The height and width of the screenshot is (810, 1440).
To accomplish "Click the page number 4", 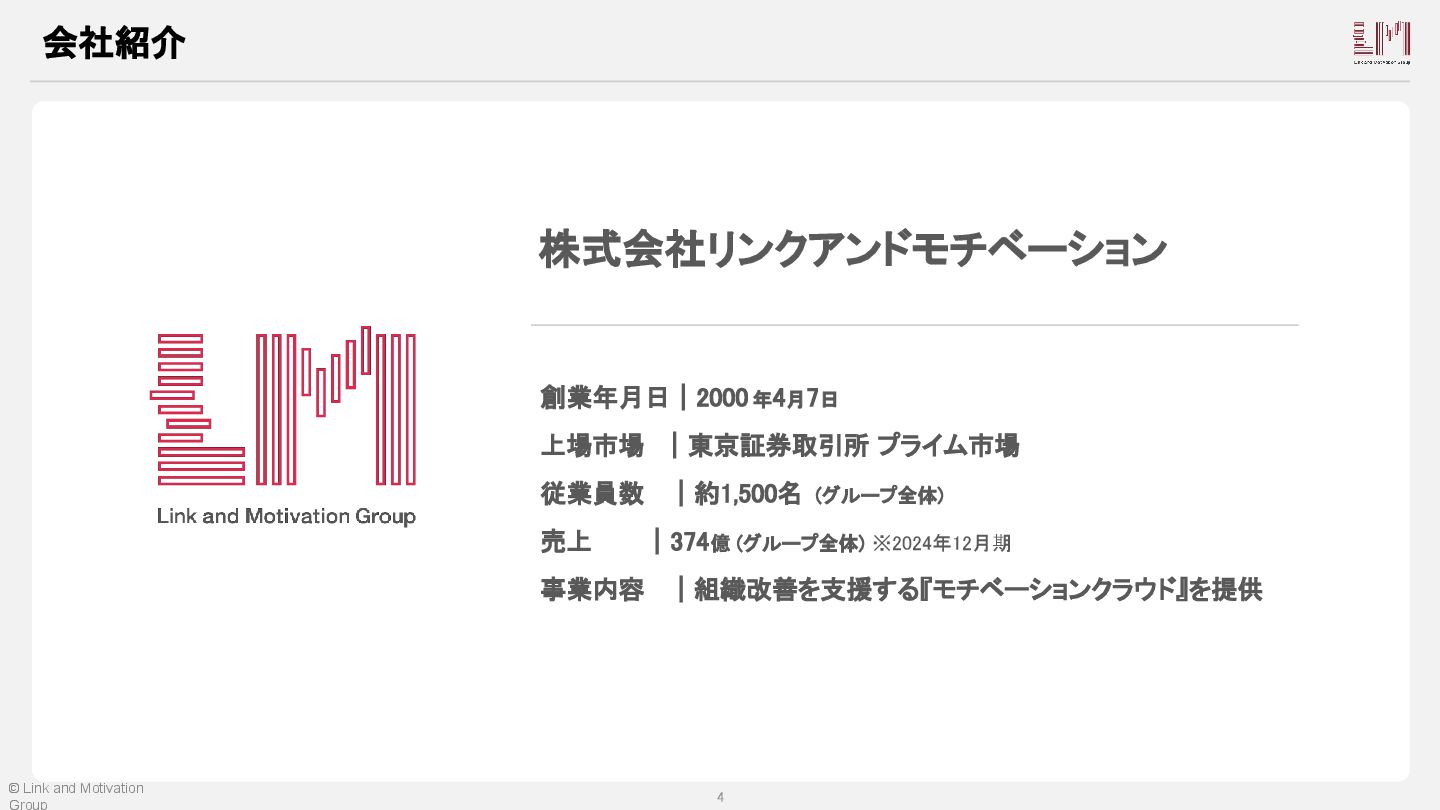I will point(720,797).
